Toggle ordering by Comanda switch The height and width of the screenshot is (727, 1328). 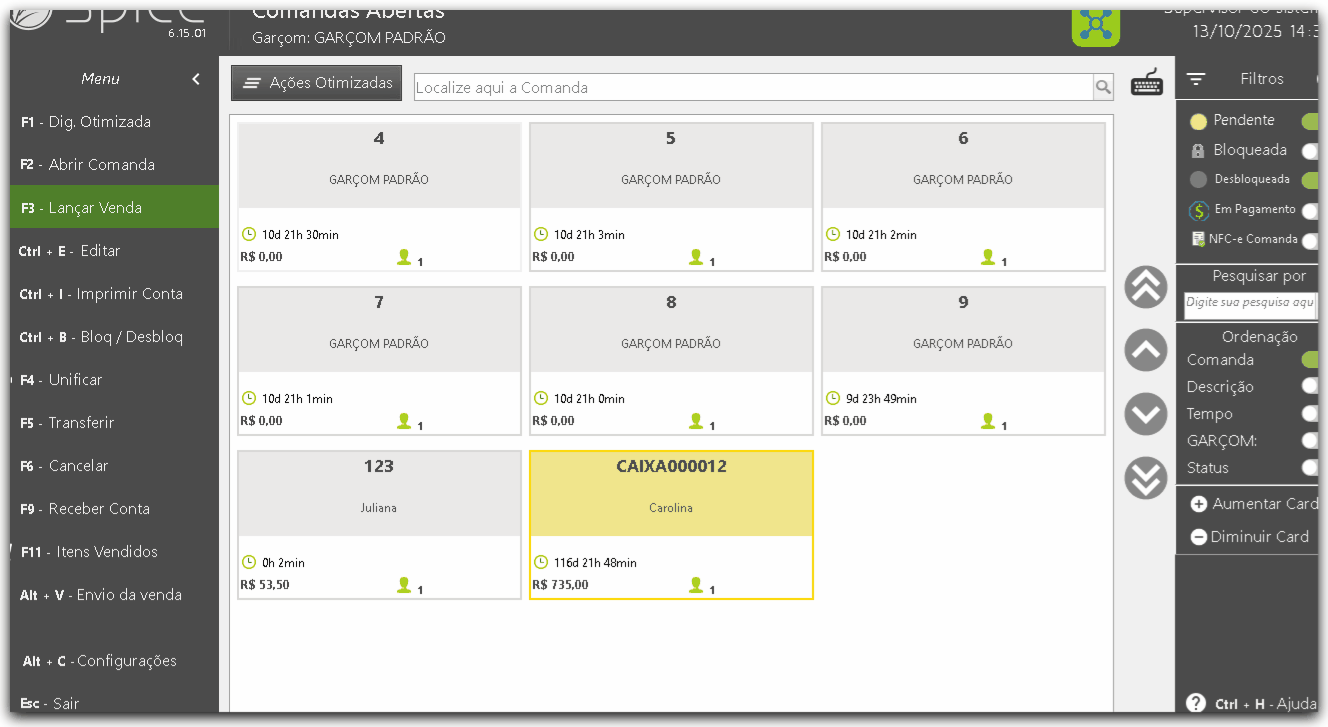tap(1309, 360)
